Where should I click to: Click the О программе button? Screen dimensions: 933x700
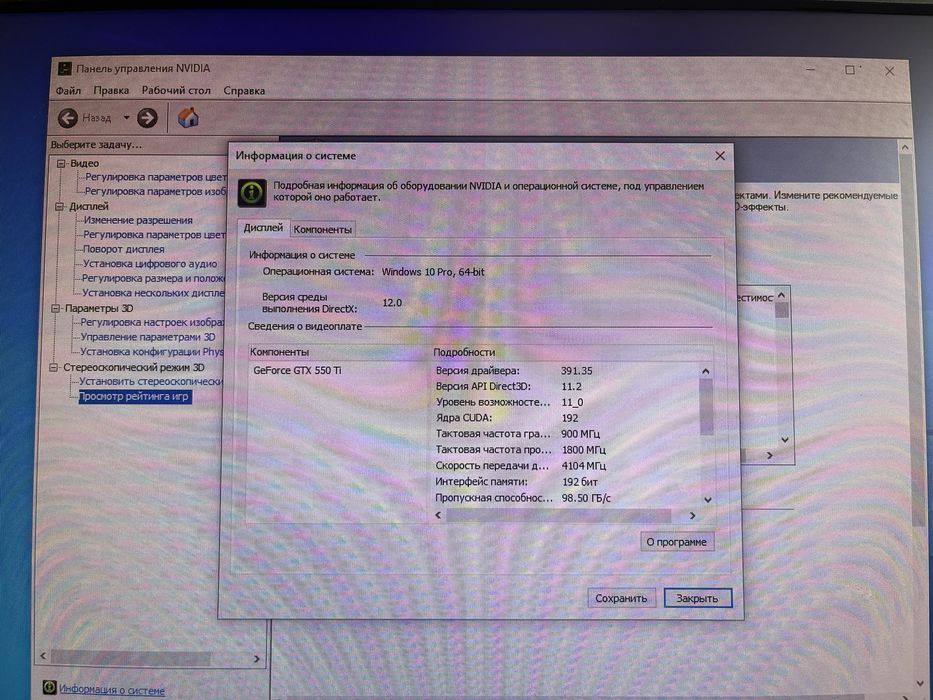677,542
